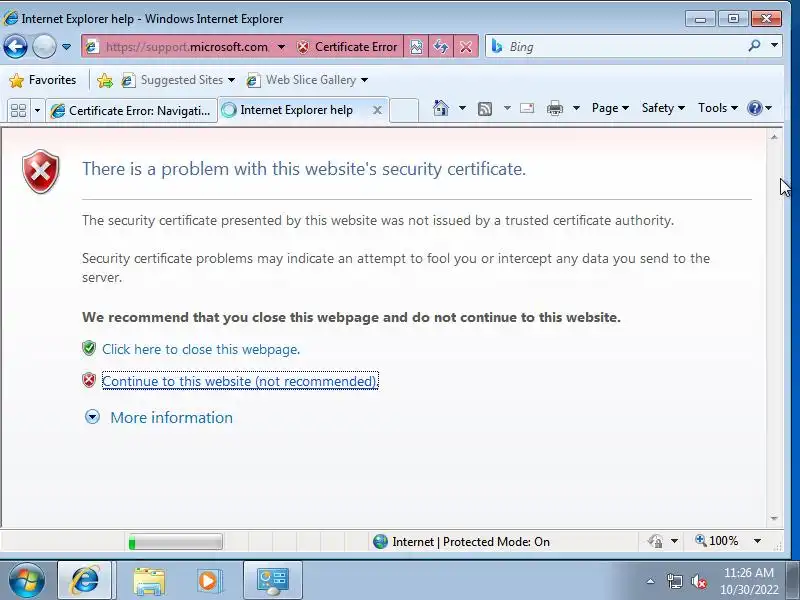The height and width of the screenshot is (600, 800).
Task: Run search with magnifier icon
Action: 754,46
